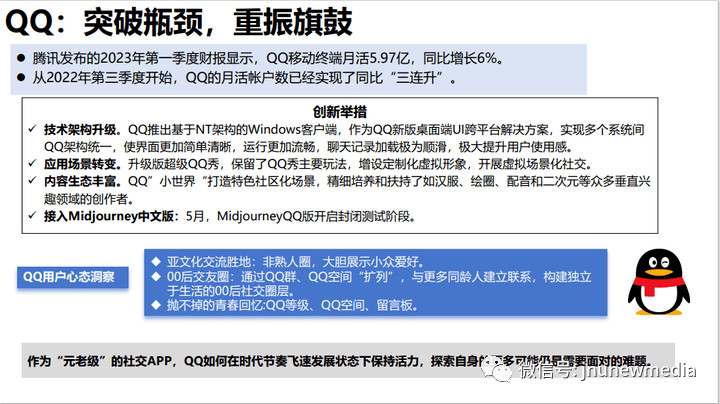
Task: Click the diamond bullet before "抛不掉的青春回忆"
Action: [156, 305]
